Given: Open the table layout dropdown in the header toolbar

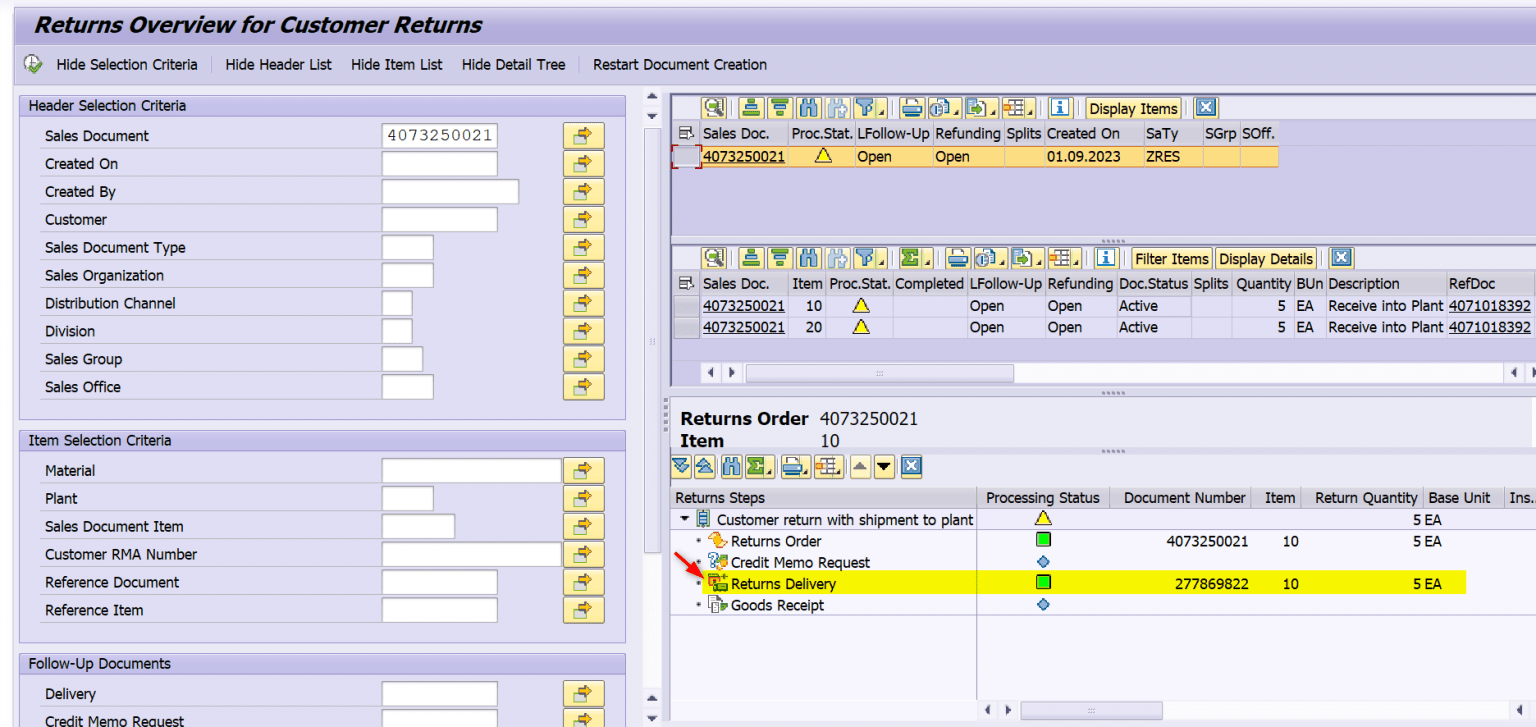Looking at the screenshot, I should point(1030,112).
